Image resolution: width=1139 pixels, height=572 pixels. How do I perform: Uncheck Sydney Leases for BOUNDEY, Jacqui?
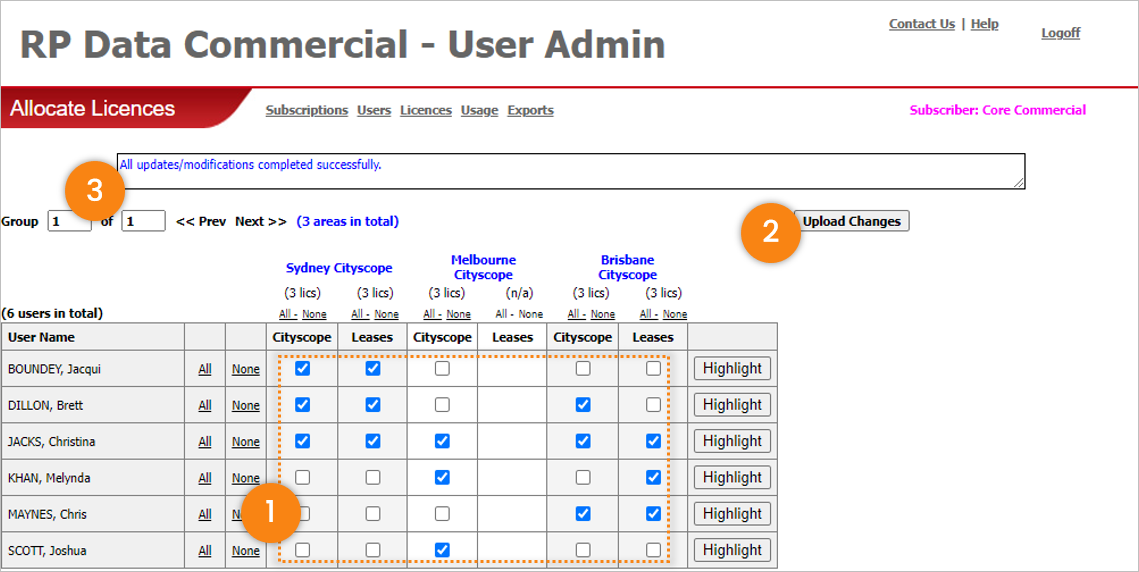click(x=373, y=368)
